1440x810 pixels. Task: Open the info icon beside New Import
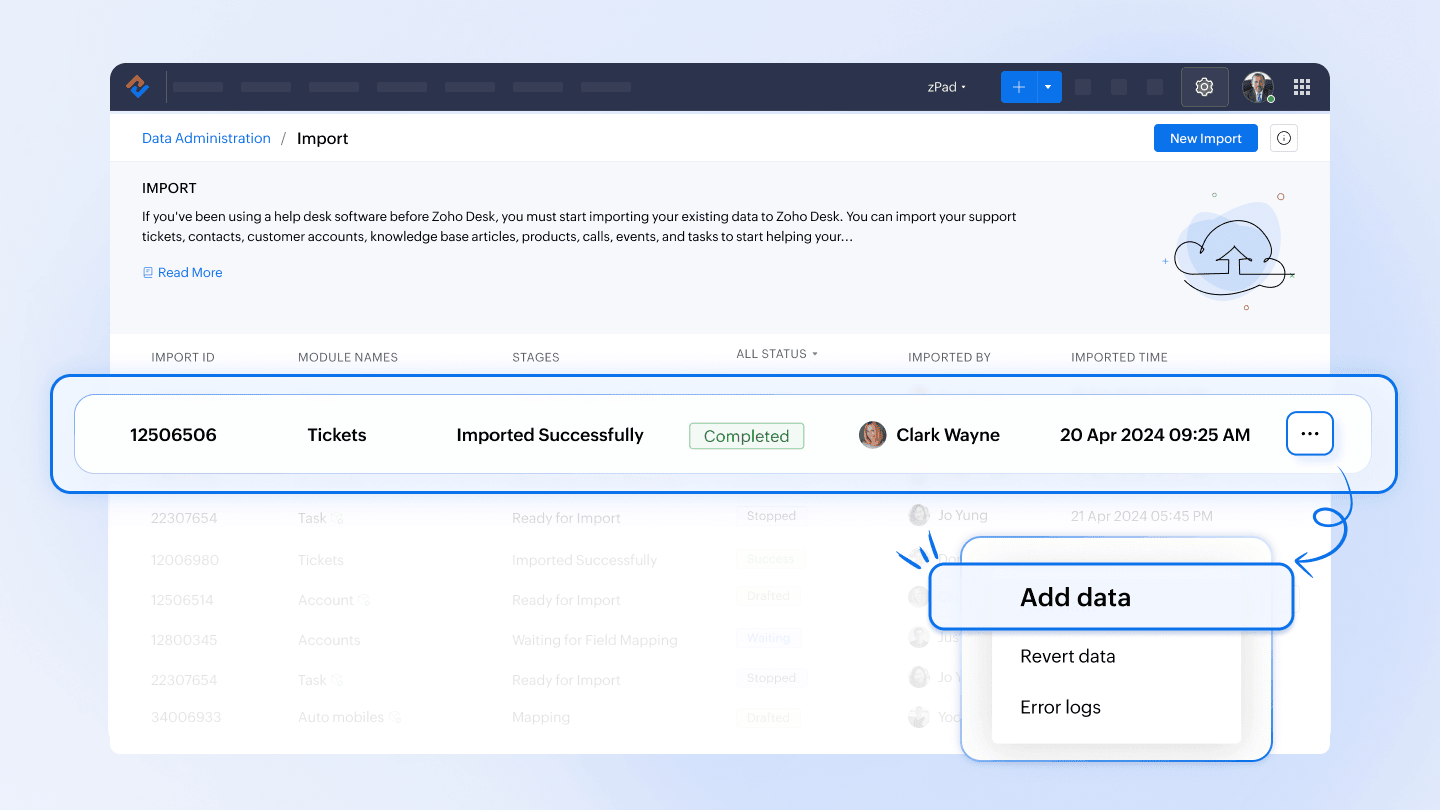click(1283, 138)
